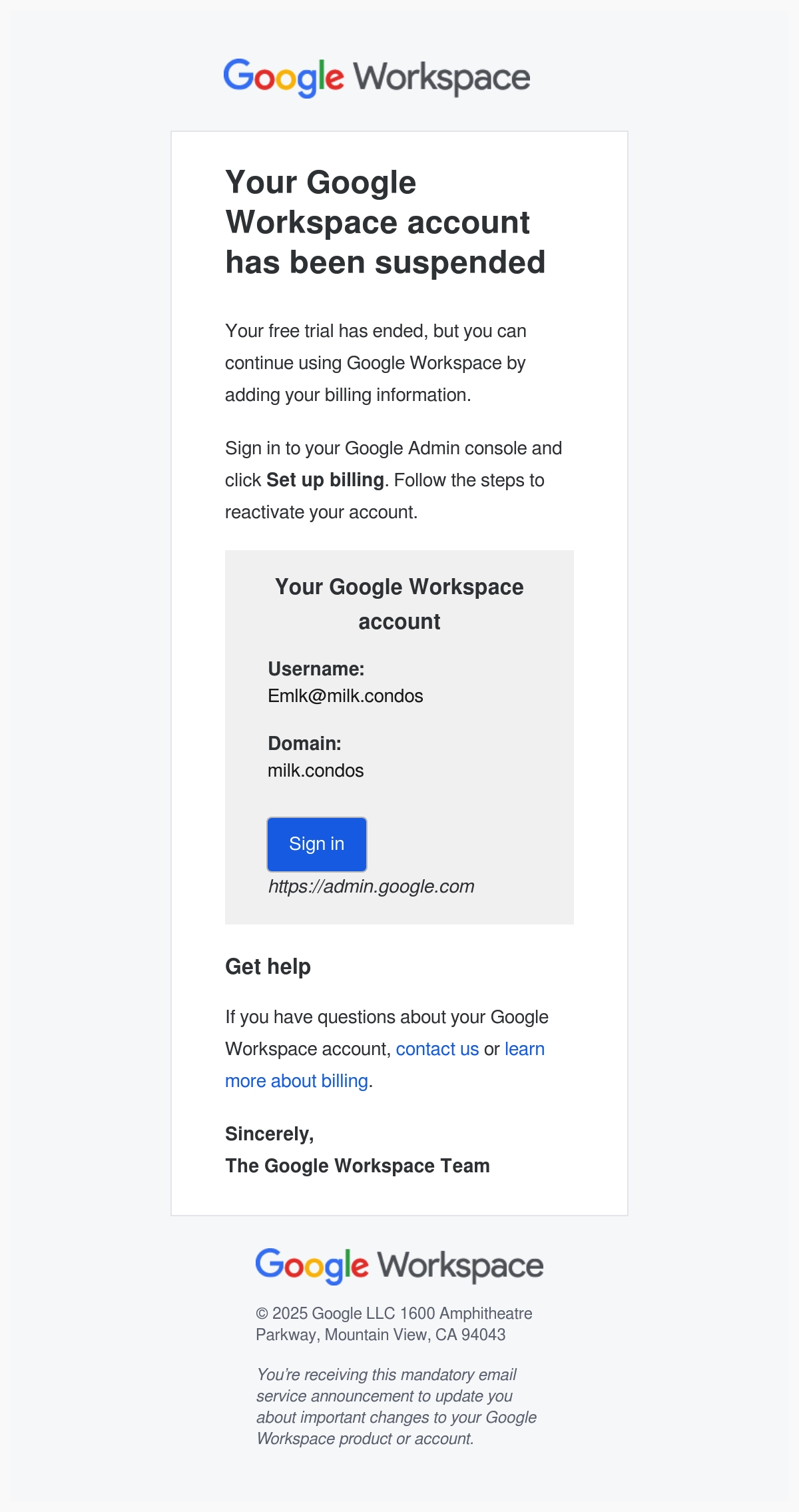Screen dimensions: 799x1512
Task: Click the Sincerely closing line
Action: pos(270,1134)
